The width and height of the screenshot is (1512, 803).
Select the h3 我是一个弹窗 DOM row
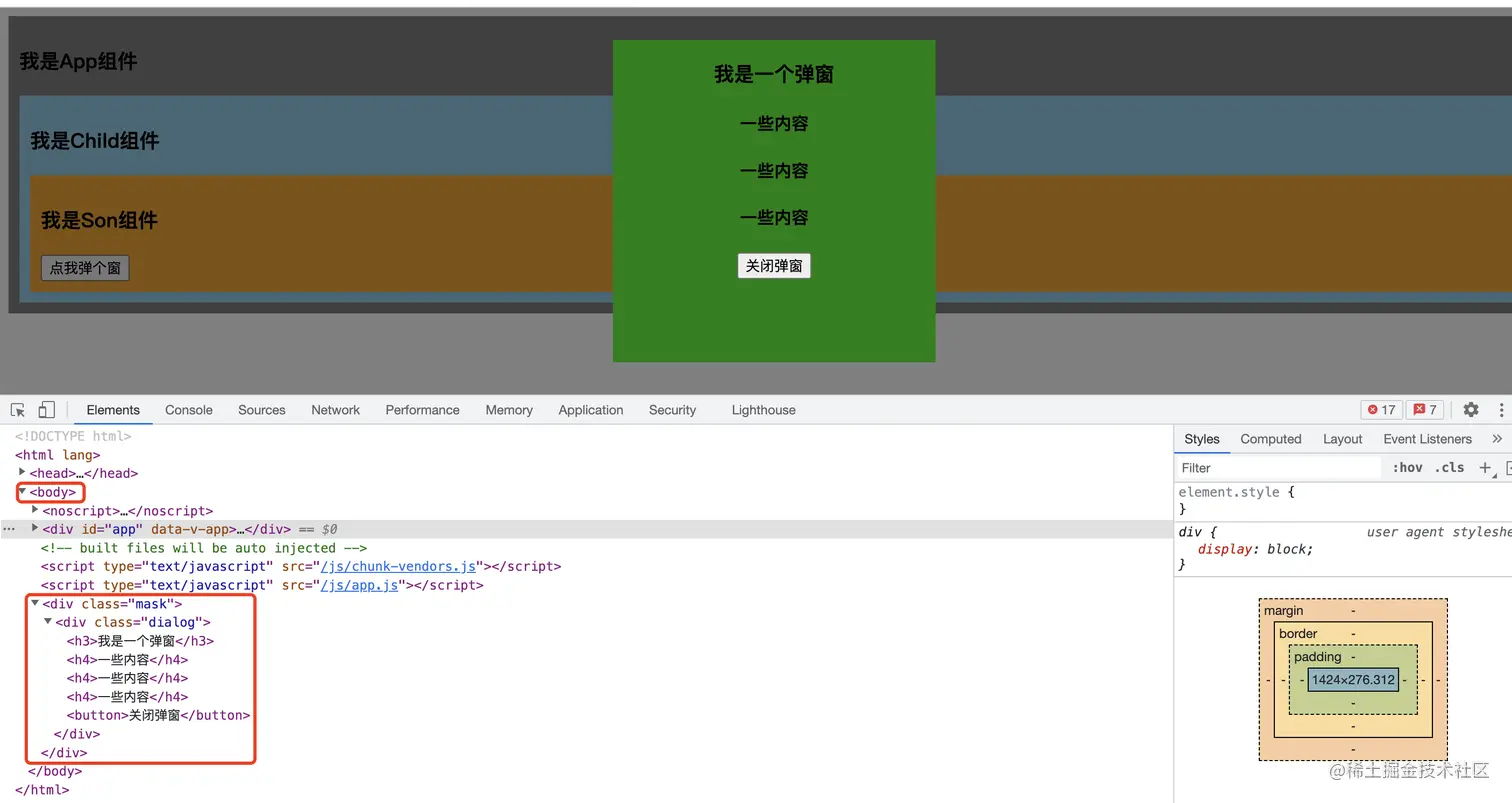coord(141,641)
